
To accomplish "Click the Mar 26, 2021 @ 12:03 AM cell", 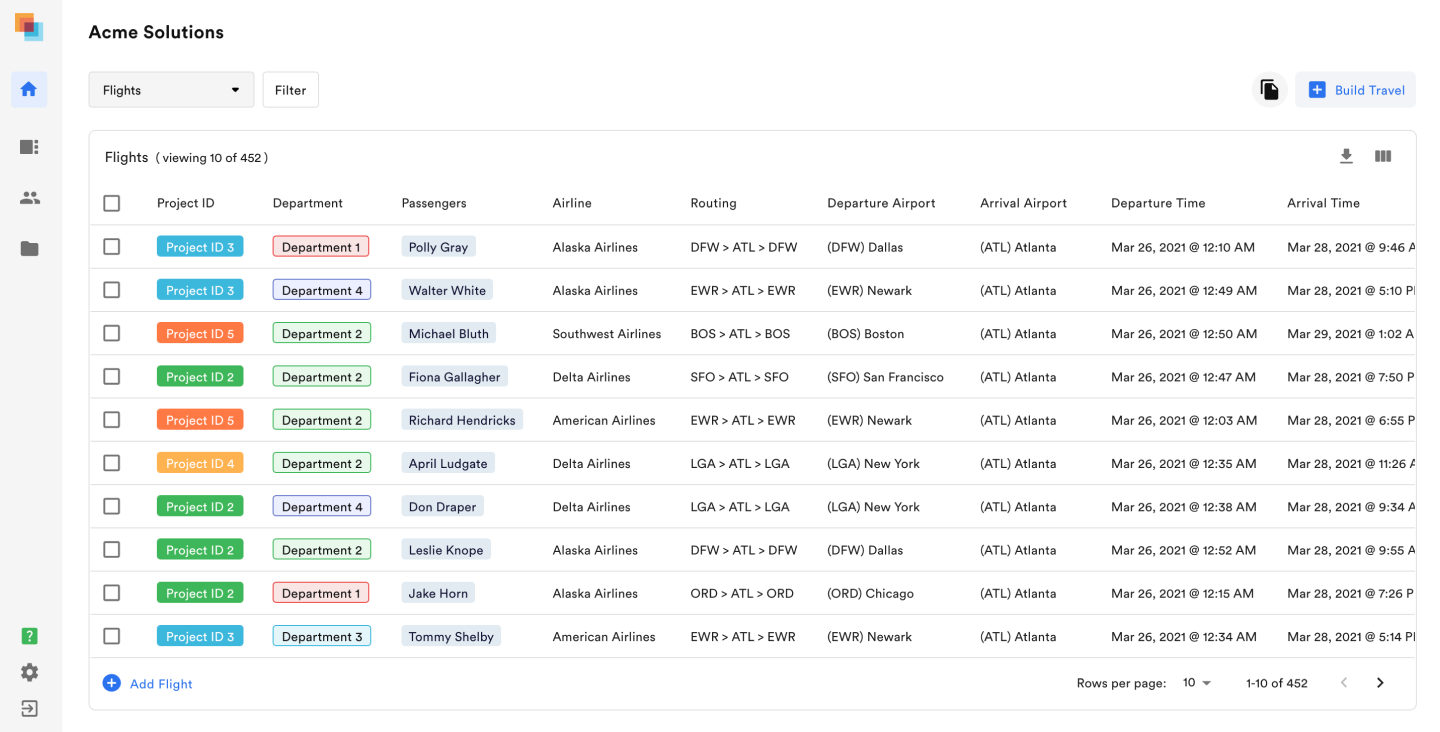I will coord(1184,420).
